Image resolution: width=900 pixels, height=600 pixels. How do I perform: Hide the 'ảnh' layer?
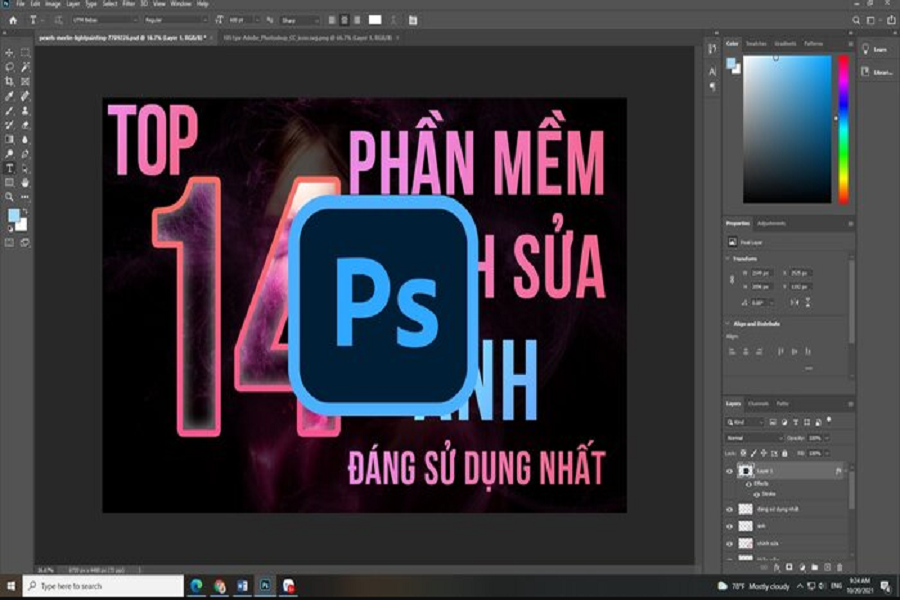(x=730, y=527)
